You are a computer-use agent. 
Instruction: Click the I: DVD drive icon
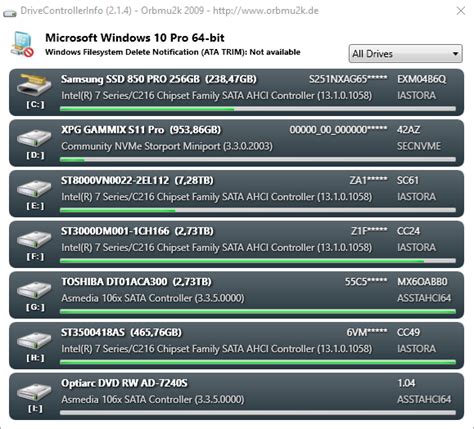tap(34, 392)
